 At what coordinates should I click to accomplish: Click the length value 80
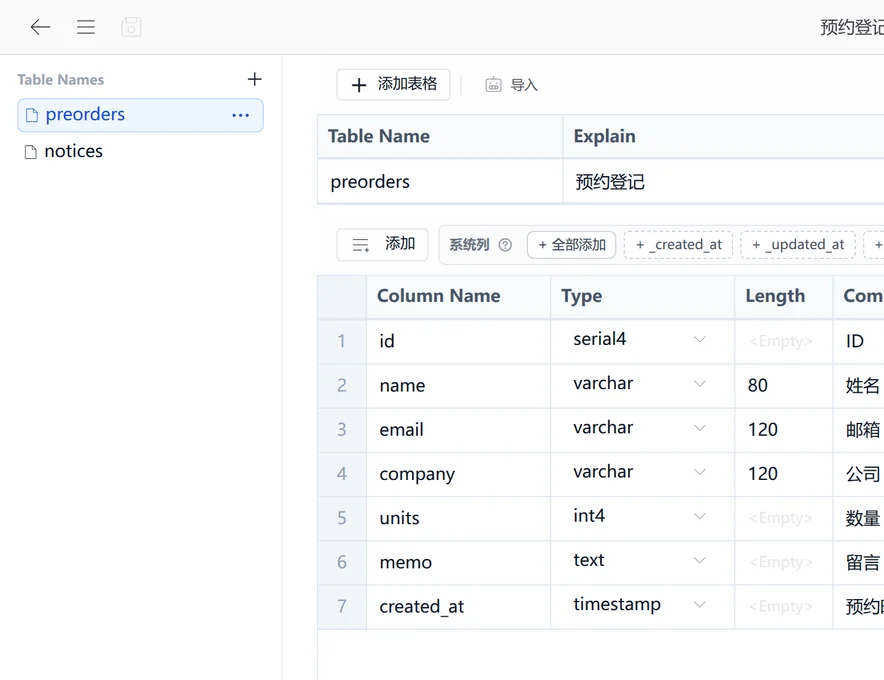pyautogui.click(x=784, y=386)
